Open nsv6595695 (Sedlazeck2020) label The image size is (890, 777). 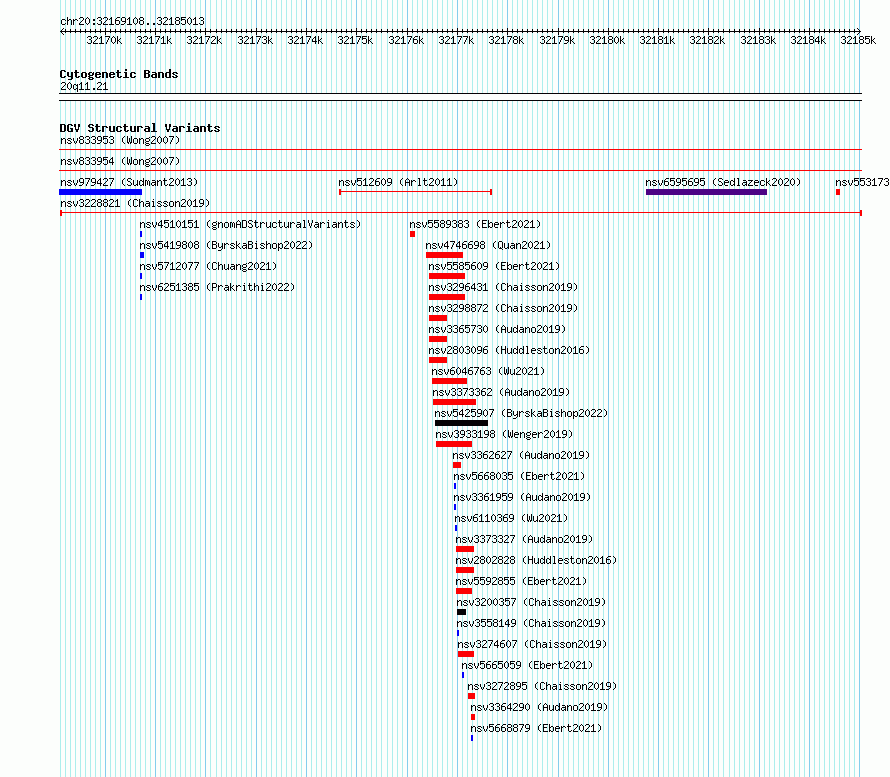723,182
